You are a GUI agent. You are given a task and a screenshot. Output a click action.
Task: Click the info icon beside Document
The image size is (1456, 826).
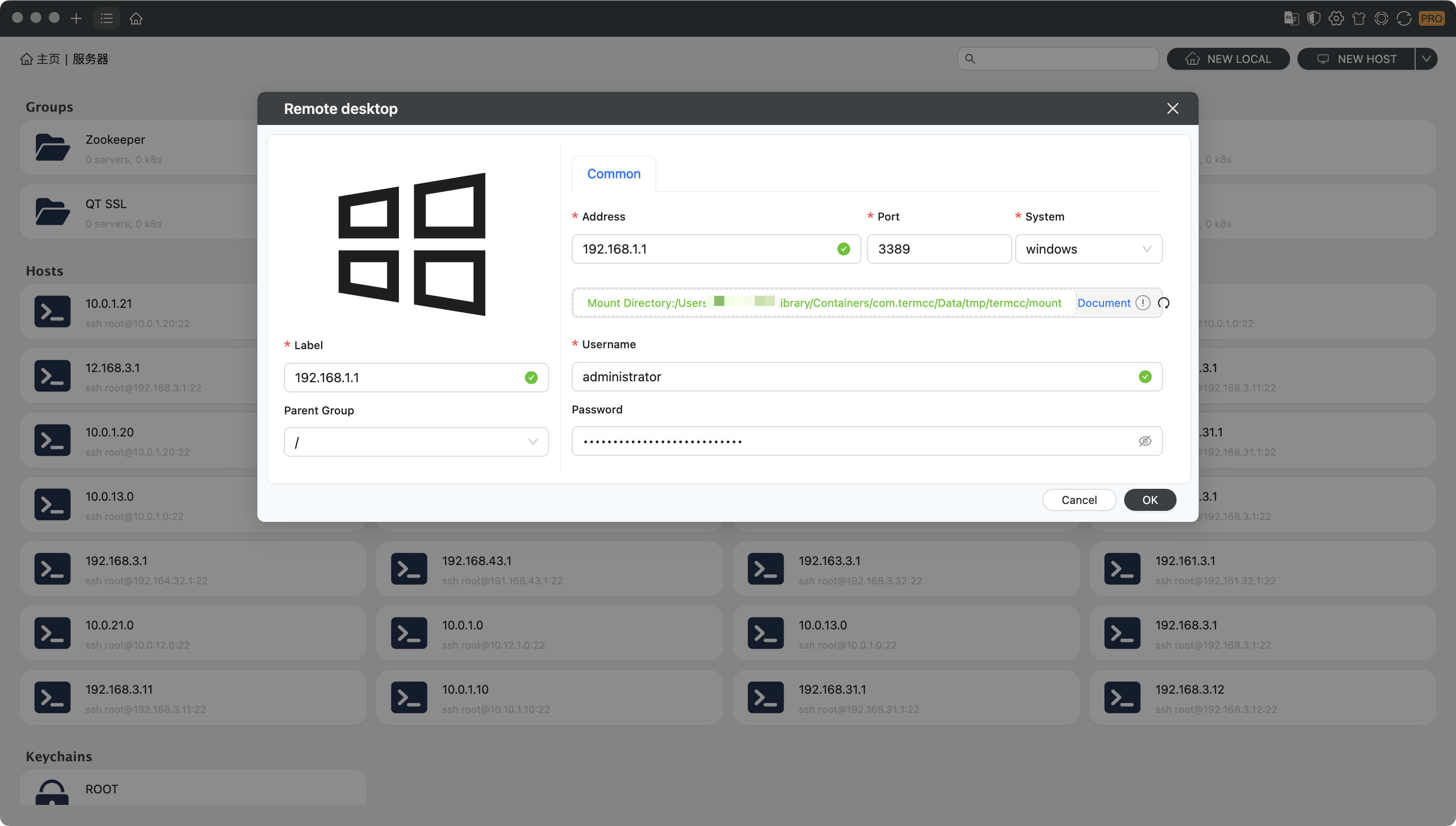1143,303
